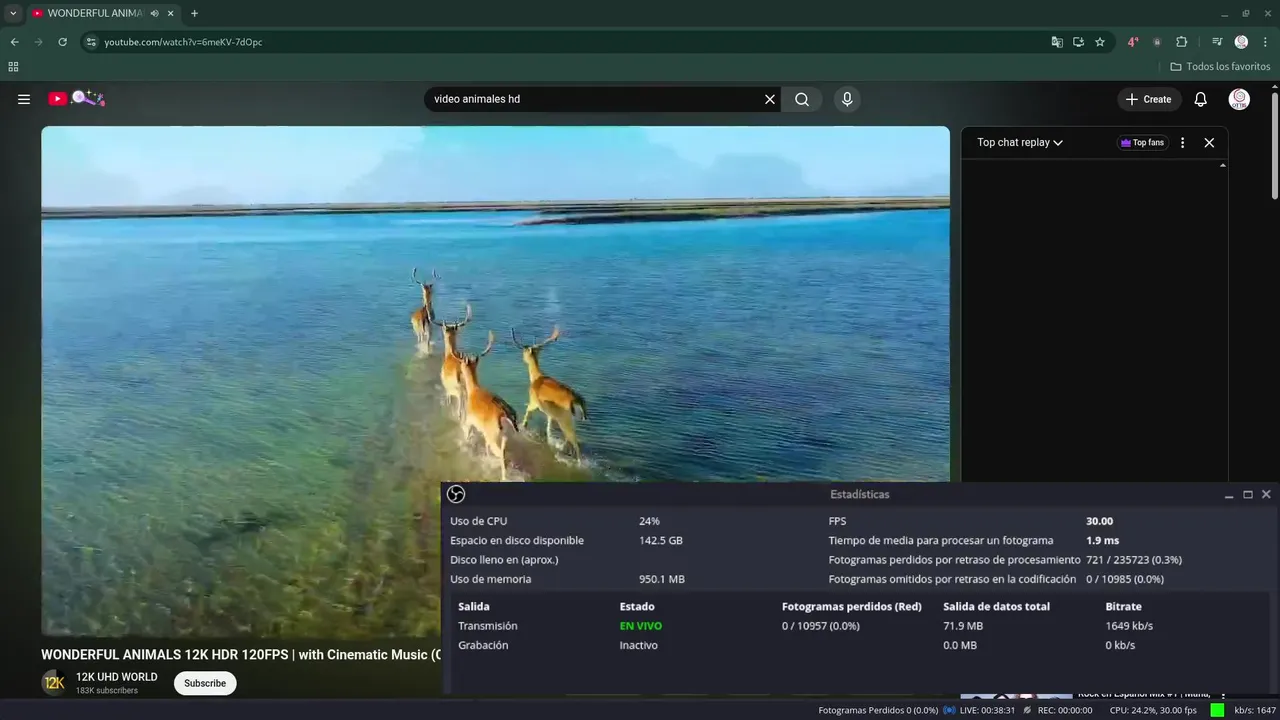Click CPU: 24.2%, 30.00 fps status
Screen dimensions: 1280x720
(x=1153, y=710)
